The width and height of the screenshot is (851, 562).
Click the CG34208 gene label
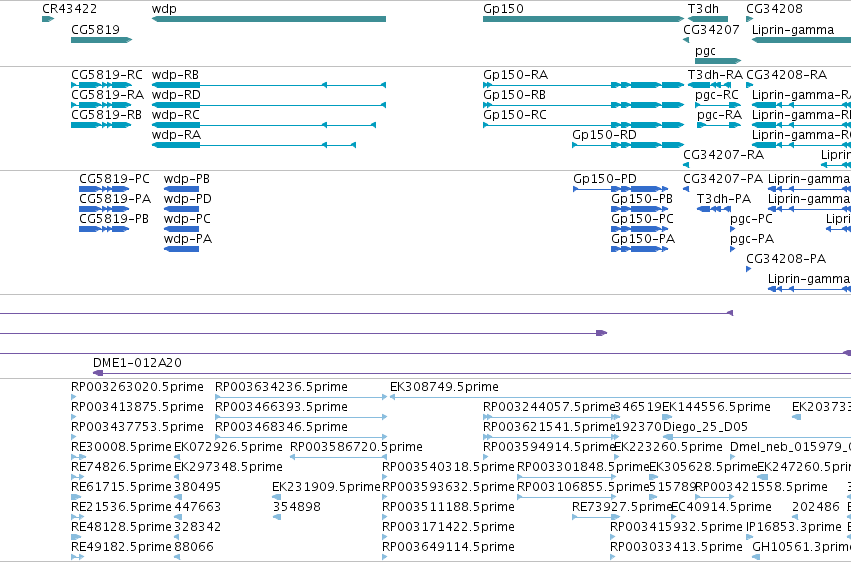tap(774, 9)
